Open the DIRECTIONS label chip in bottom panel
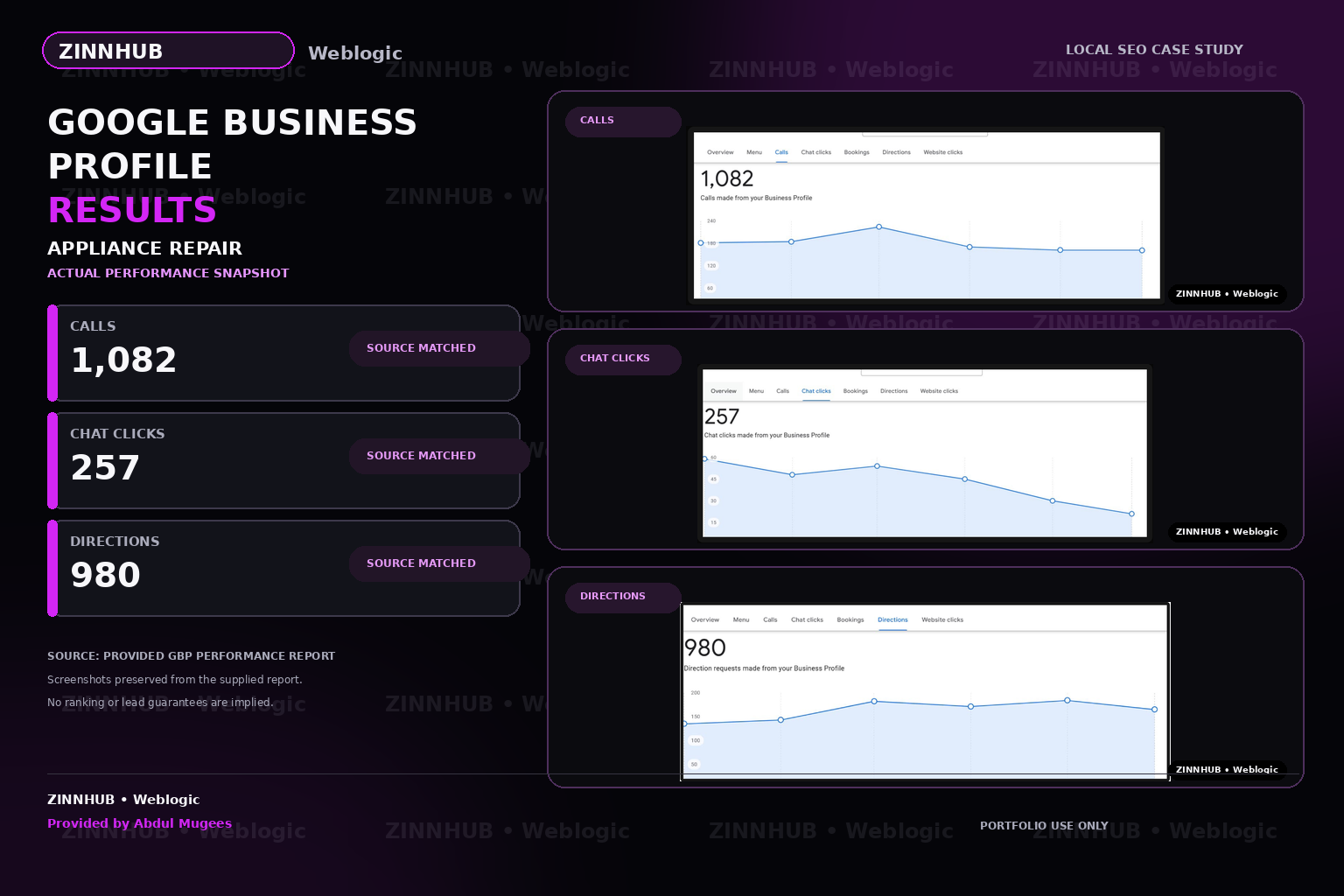1344x896 pixels. click(623, 597)
